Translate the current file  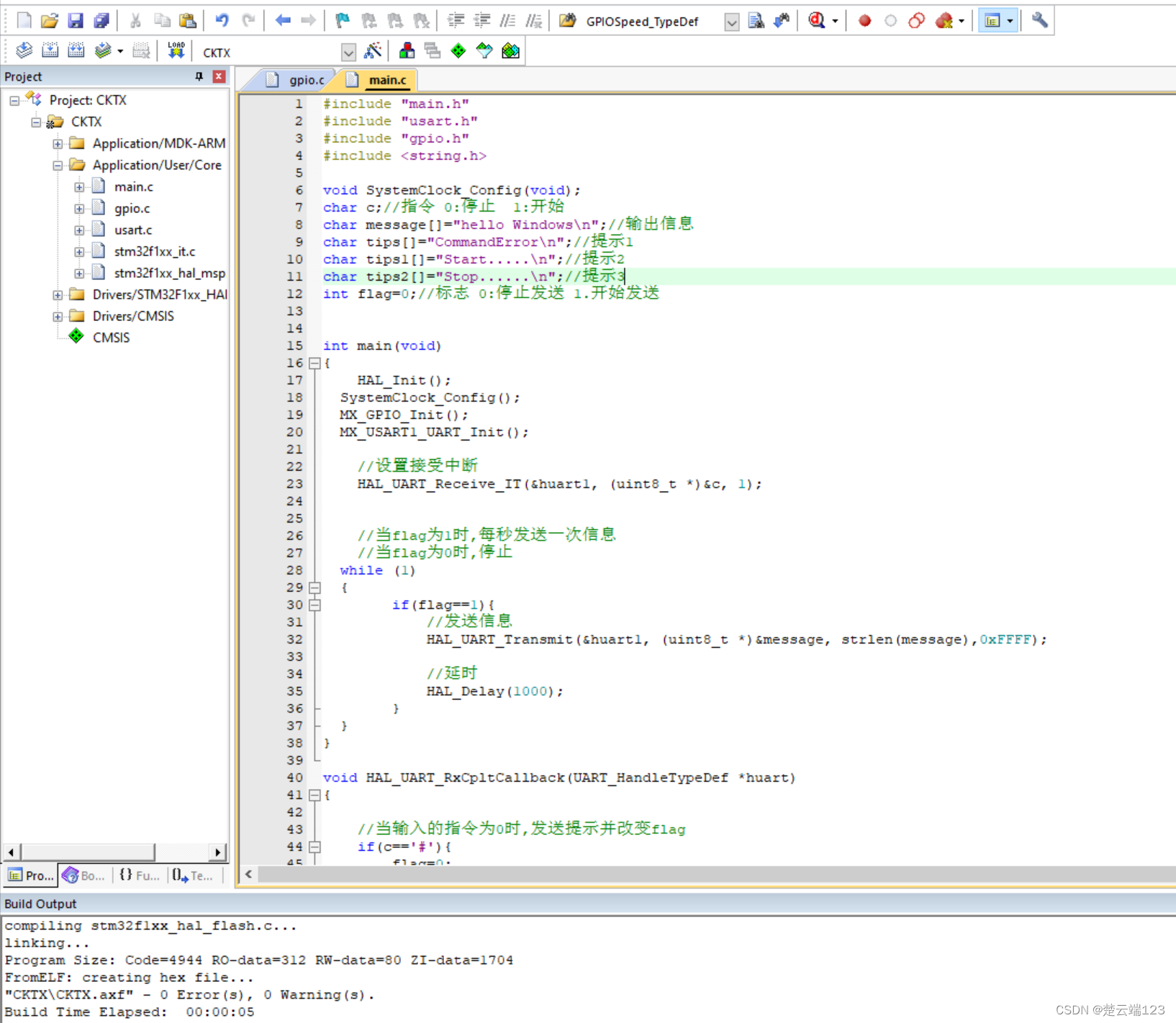click(x=24, y=51)
